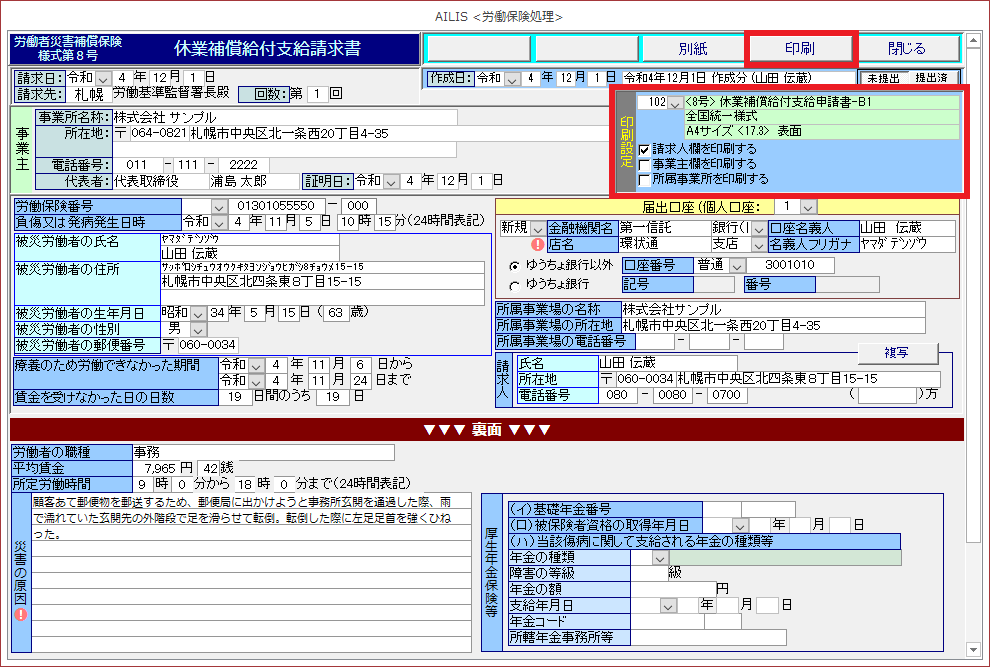The image size is (990, 667).
Task: Check 所属事業所を印刷する option
Action: click(644, 179)
